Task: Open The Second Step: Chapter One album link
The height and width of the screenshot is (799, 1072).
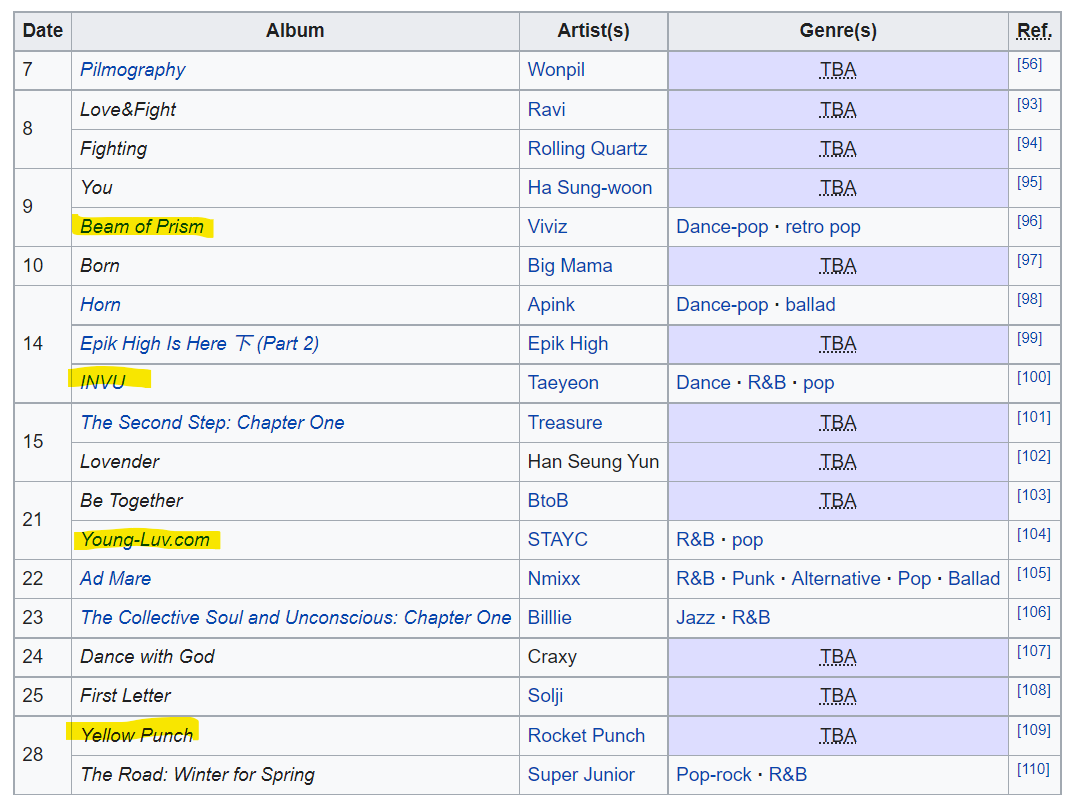Action: (x=212, y=422)
